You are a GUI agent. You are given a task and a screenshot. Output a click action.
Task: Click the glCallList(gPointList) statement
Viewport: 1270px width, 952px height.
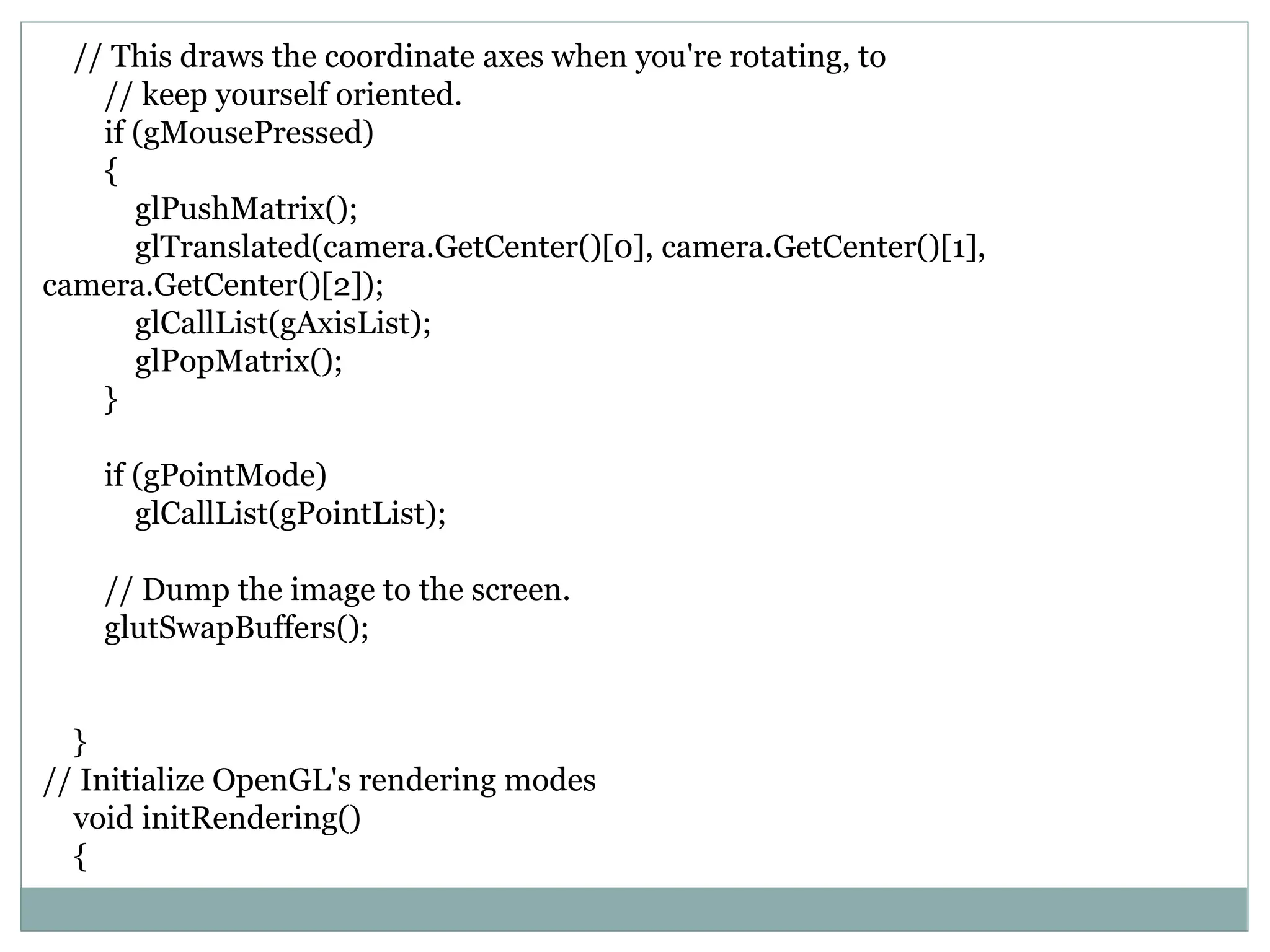coord(290,514)
